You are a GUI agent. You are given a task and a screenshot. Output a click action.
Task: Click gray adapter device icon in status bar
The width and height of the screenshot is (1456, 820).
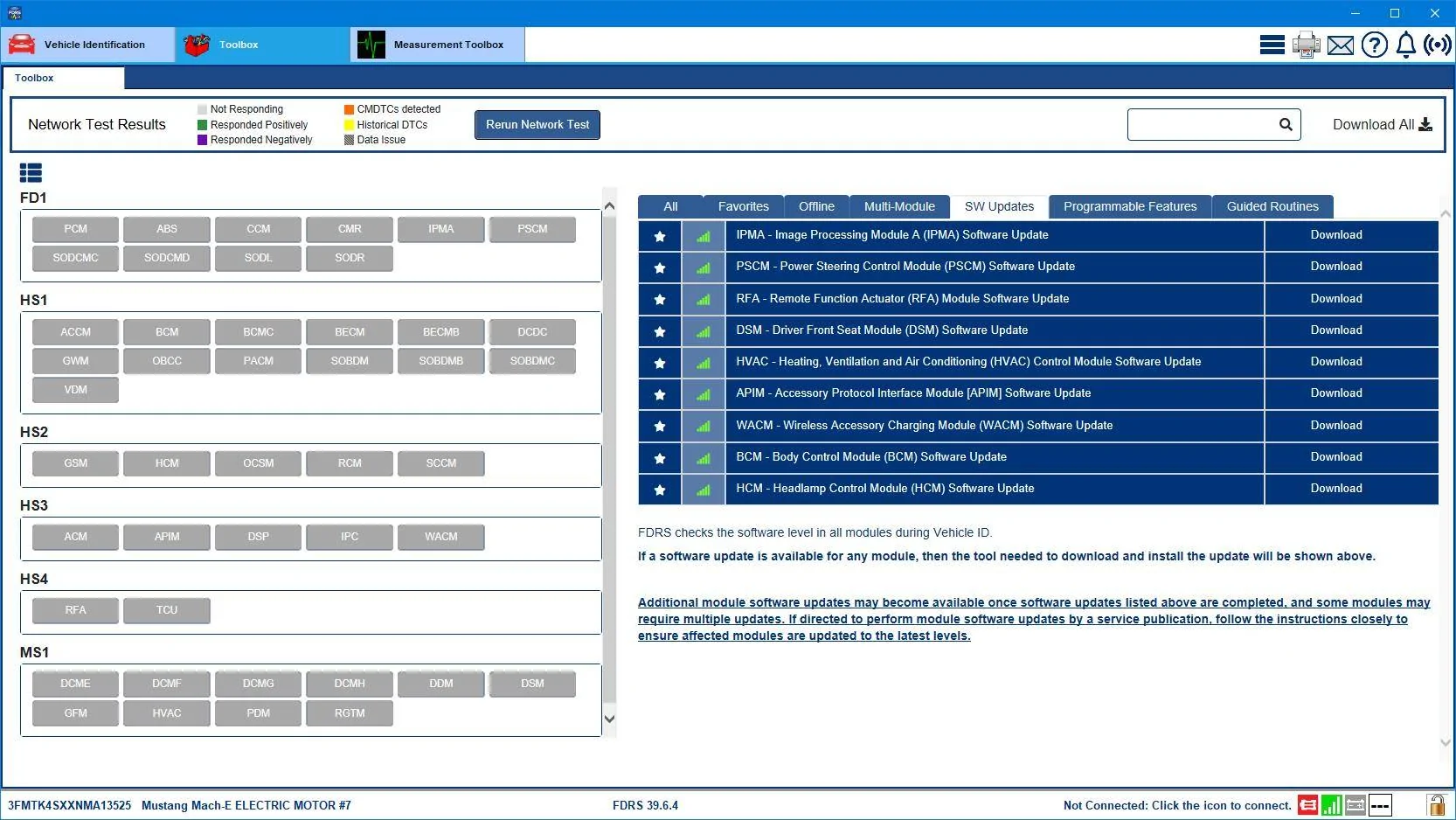click(1355, 805)
